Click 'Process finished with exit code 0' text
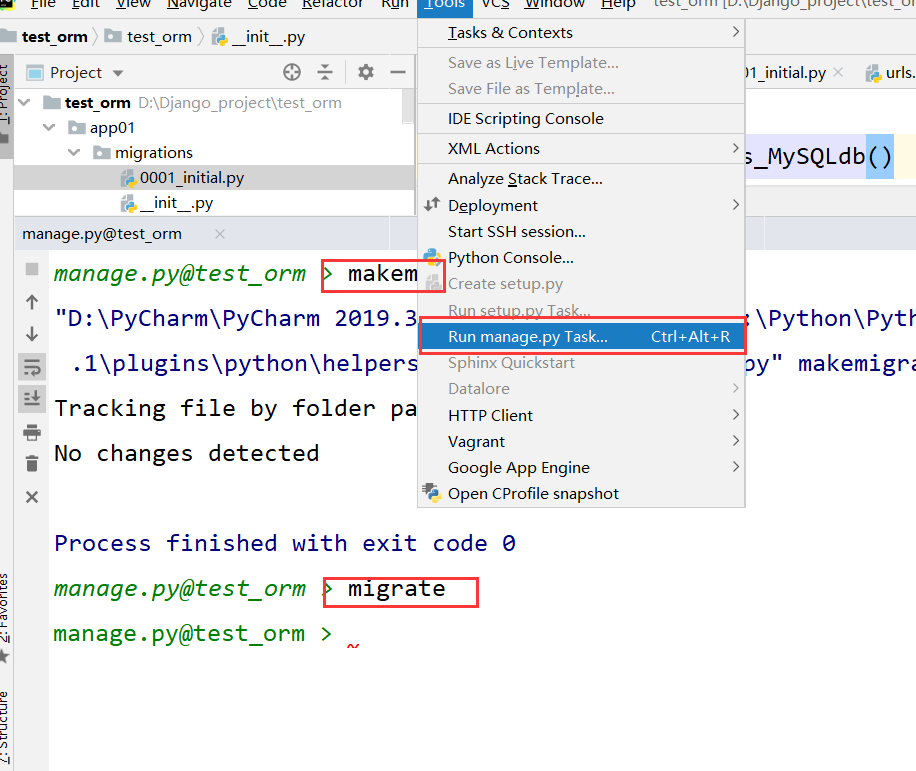Viewport: 916px width, 771px height. click(x=285, y=544)
